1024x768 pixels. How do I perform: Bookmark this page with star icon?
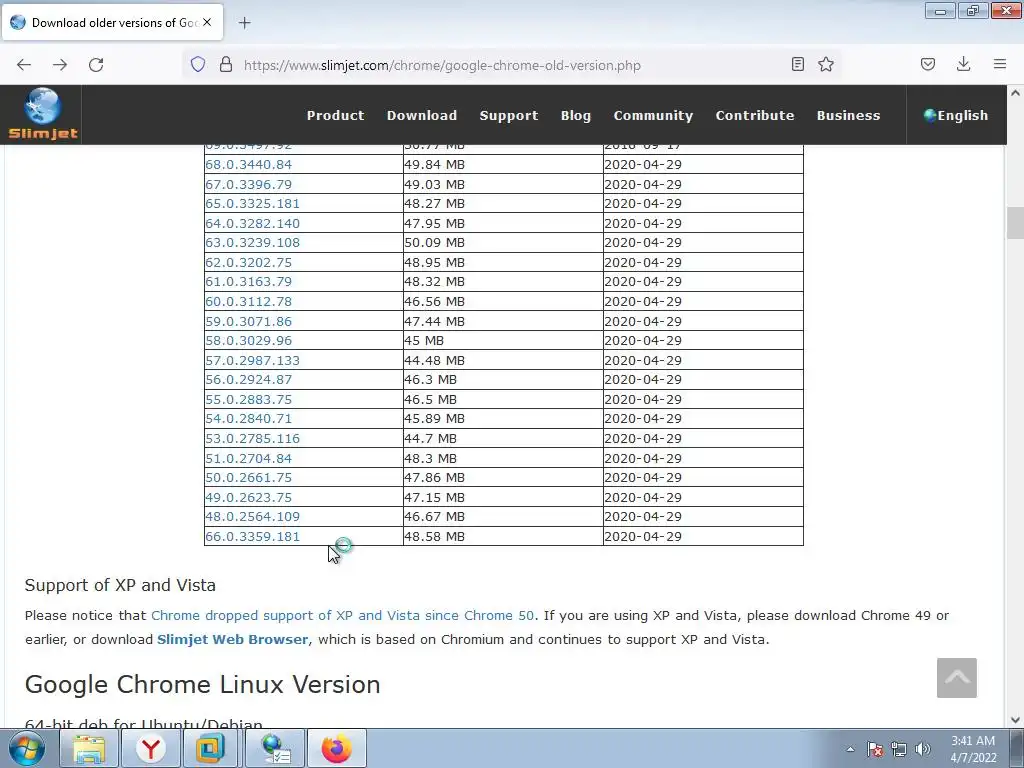[826, 64]
